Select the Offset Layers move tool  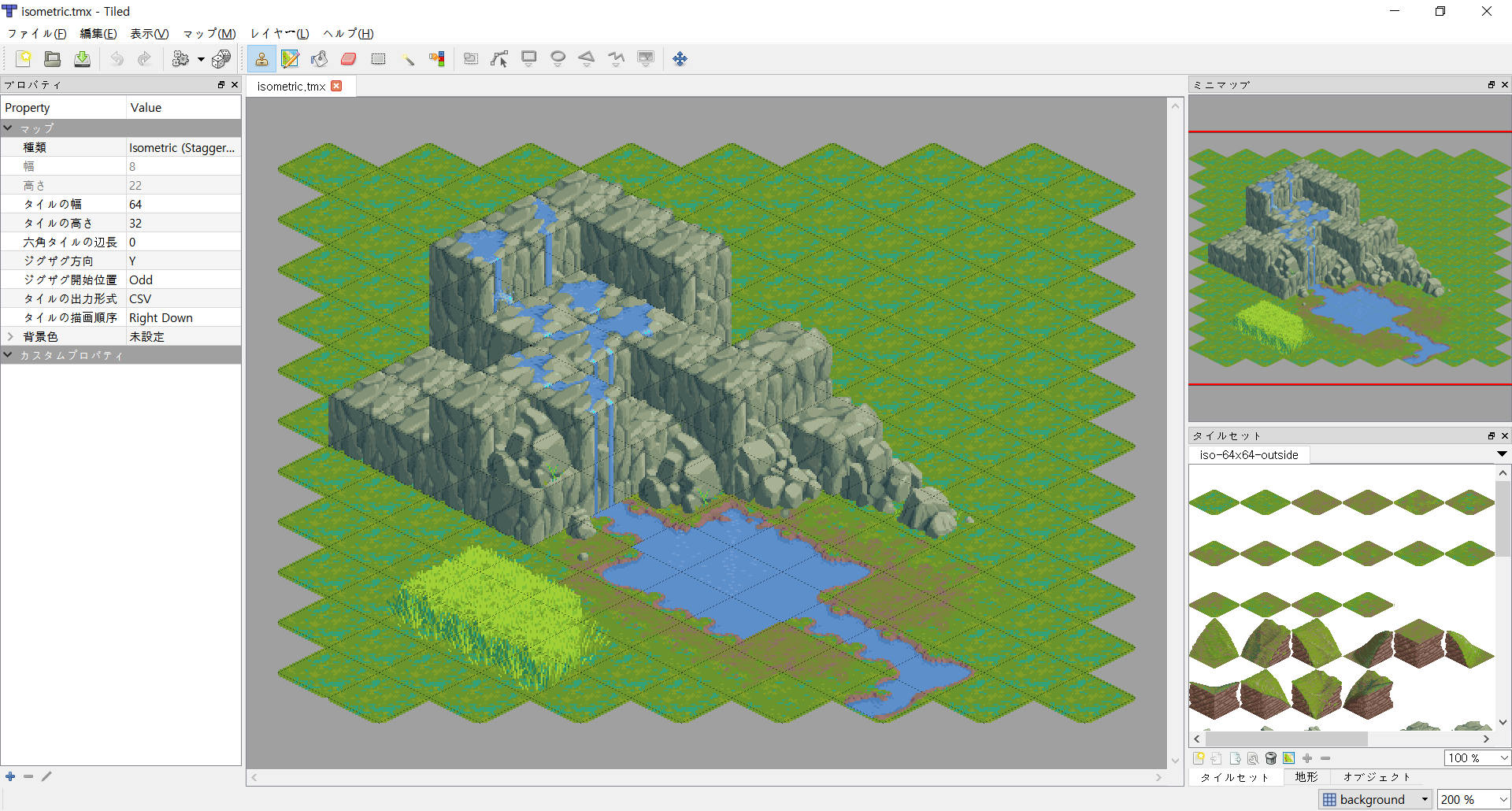(680, 59)
